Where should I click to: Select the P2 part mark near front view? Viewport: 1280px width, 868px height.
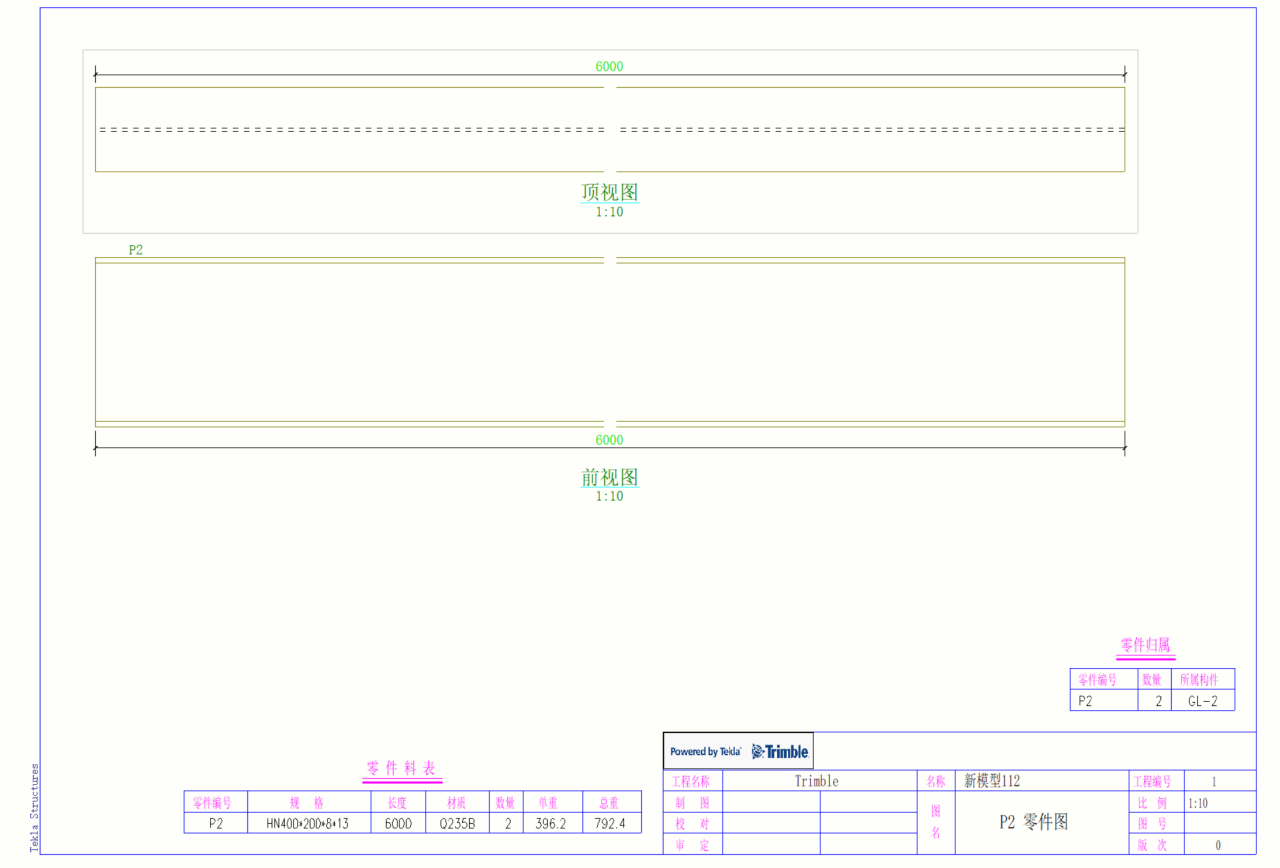[x=135, y=250]
